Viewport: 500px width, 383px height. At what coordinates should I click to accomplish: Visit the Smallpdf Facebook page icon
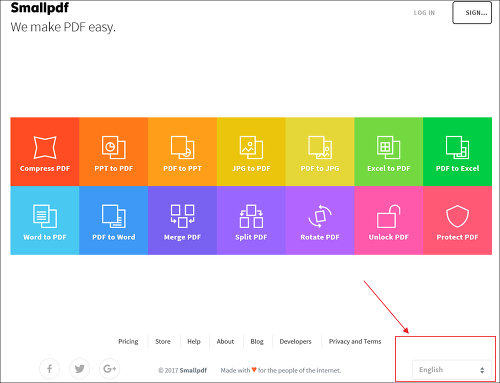coord(49,369)
